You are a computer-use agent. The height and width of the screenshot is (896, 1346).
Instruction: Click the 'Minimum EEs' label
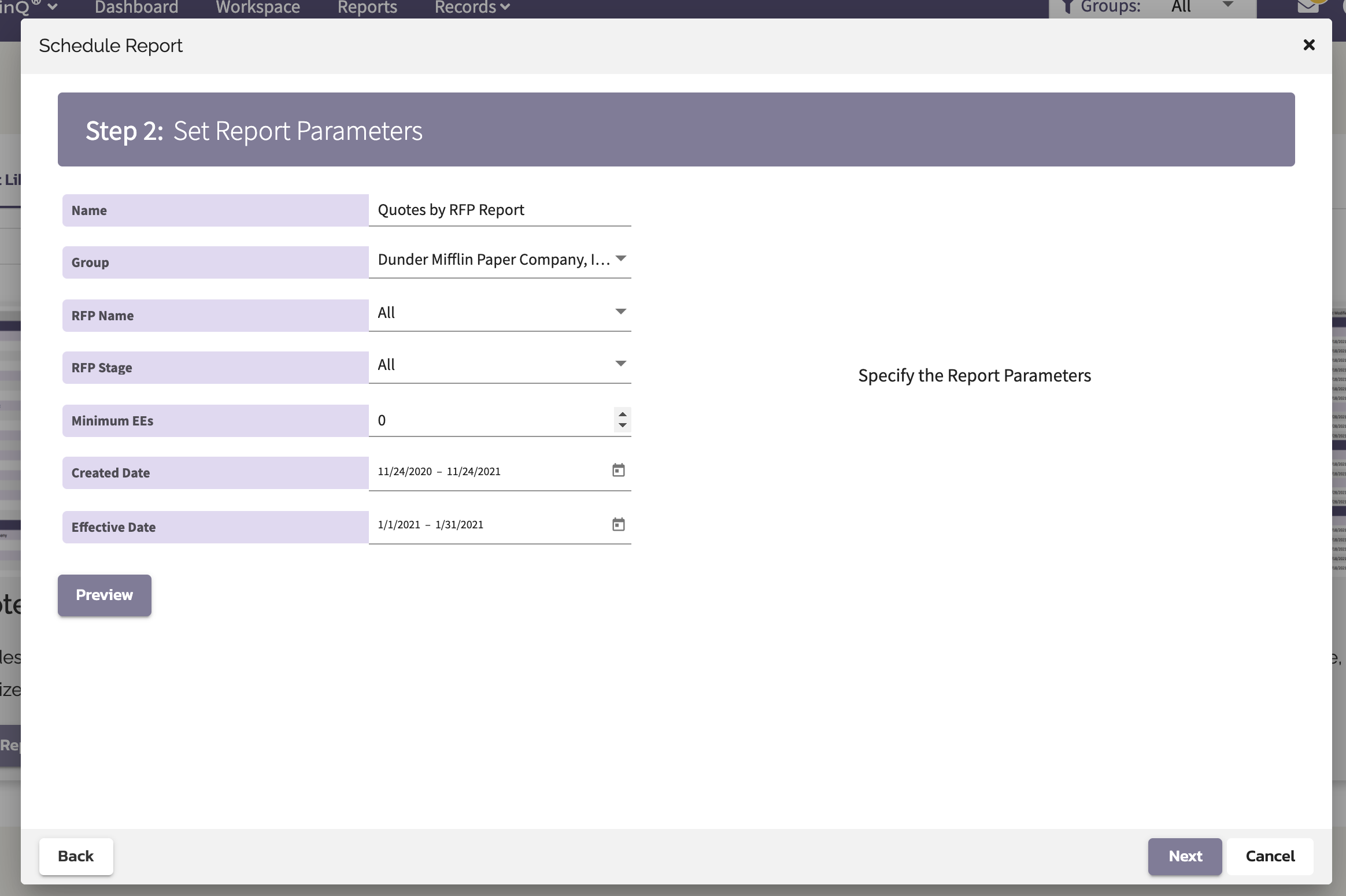[112, 421]
